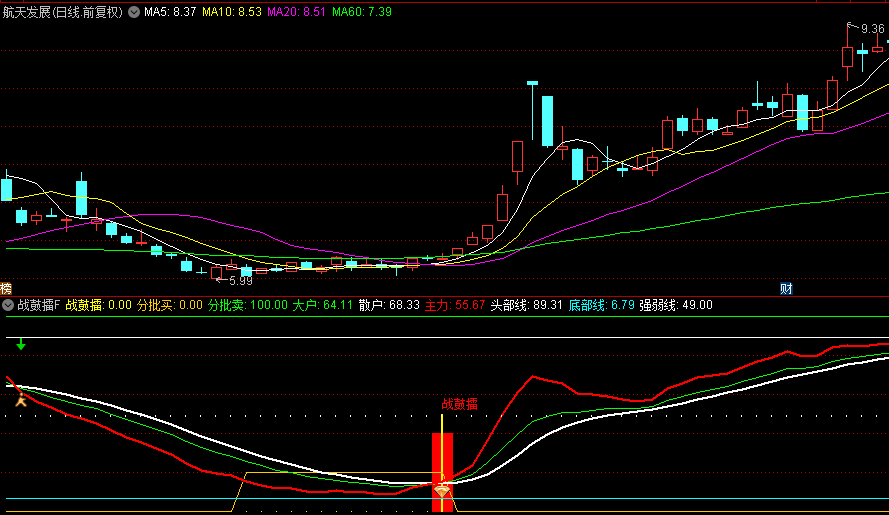Screen dimensions: 889x515
Task: Click the red 战鼓擂 signal label
Action: coord(460,404)
